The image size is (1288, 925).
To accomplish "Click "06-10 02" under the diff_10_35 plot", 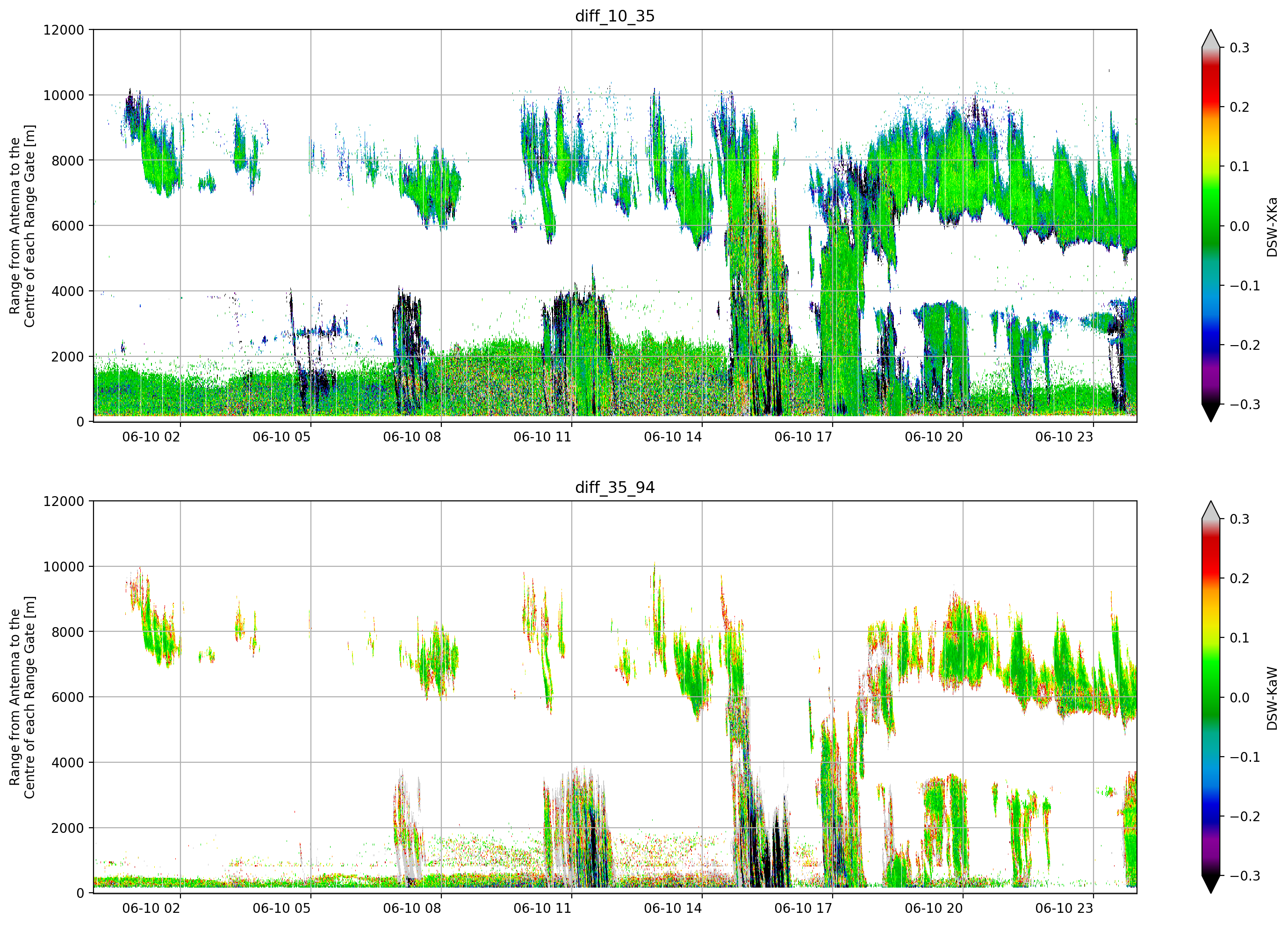I will point(151,437).
